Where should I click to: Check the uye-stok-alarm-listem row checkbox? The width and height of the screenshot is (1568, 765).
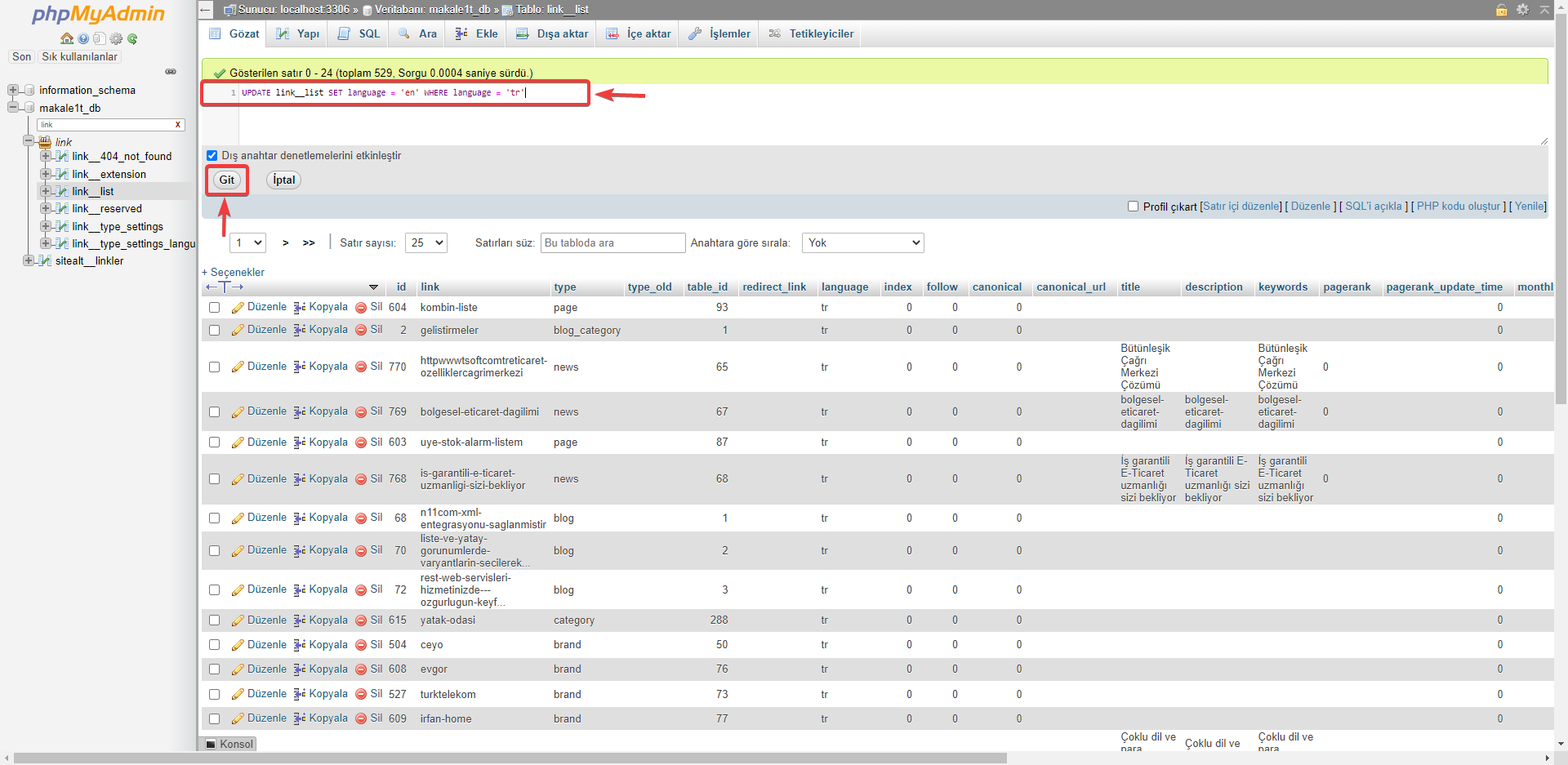[214, 442]
